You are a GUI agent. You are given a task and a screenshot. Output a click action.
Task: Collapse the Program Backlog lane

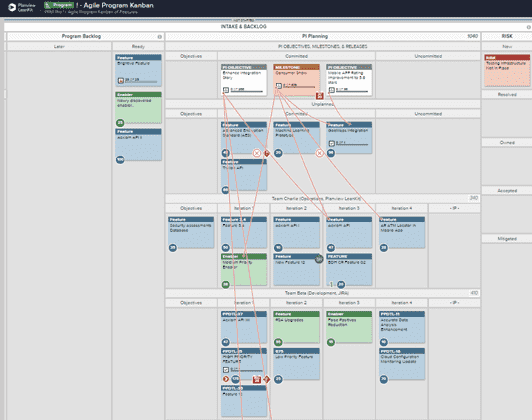(x=81, y=36)
